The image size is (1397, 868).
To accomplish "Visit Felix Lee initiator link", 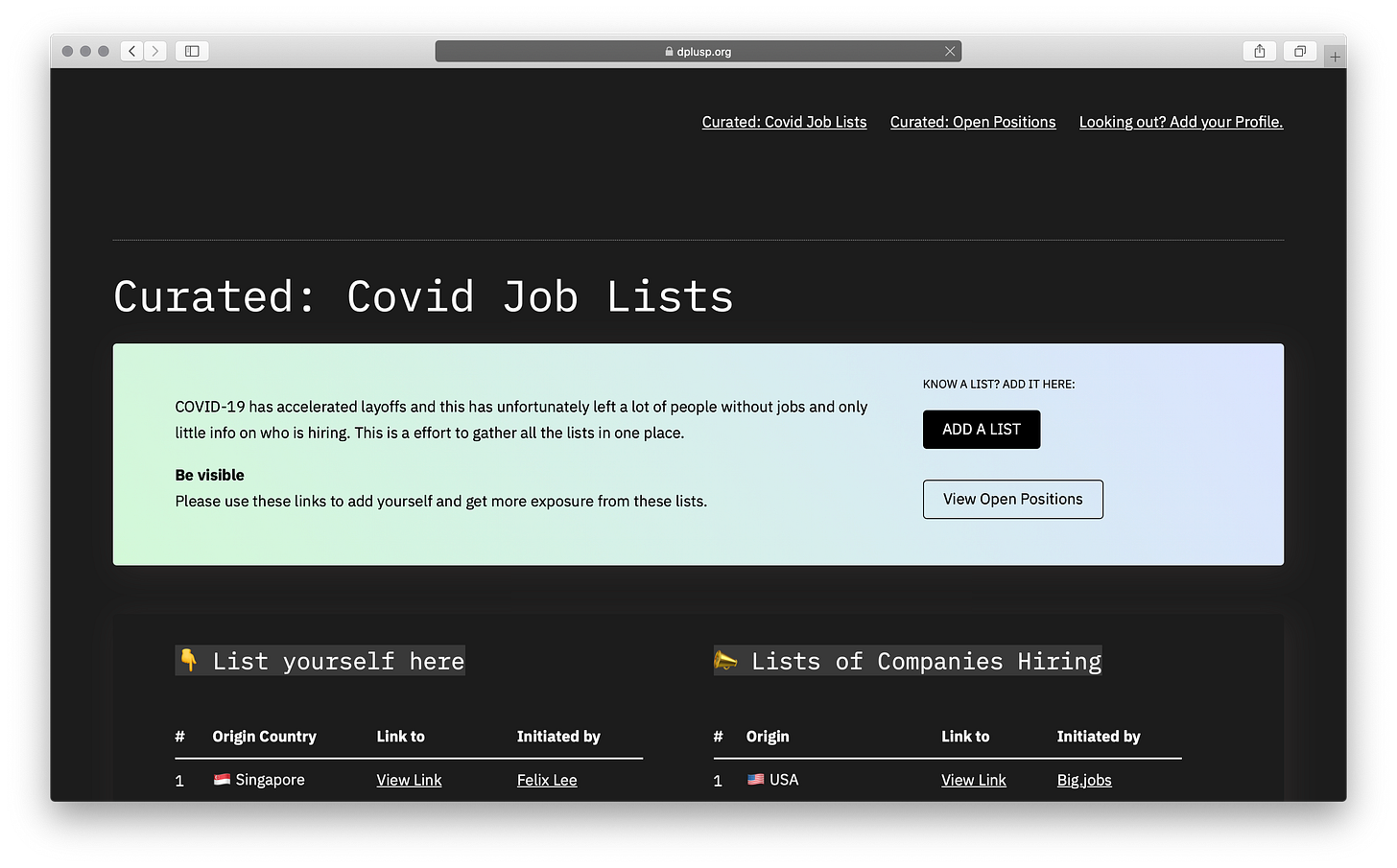I will pos(547,780).
